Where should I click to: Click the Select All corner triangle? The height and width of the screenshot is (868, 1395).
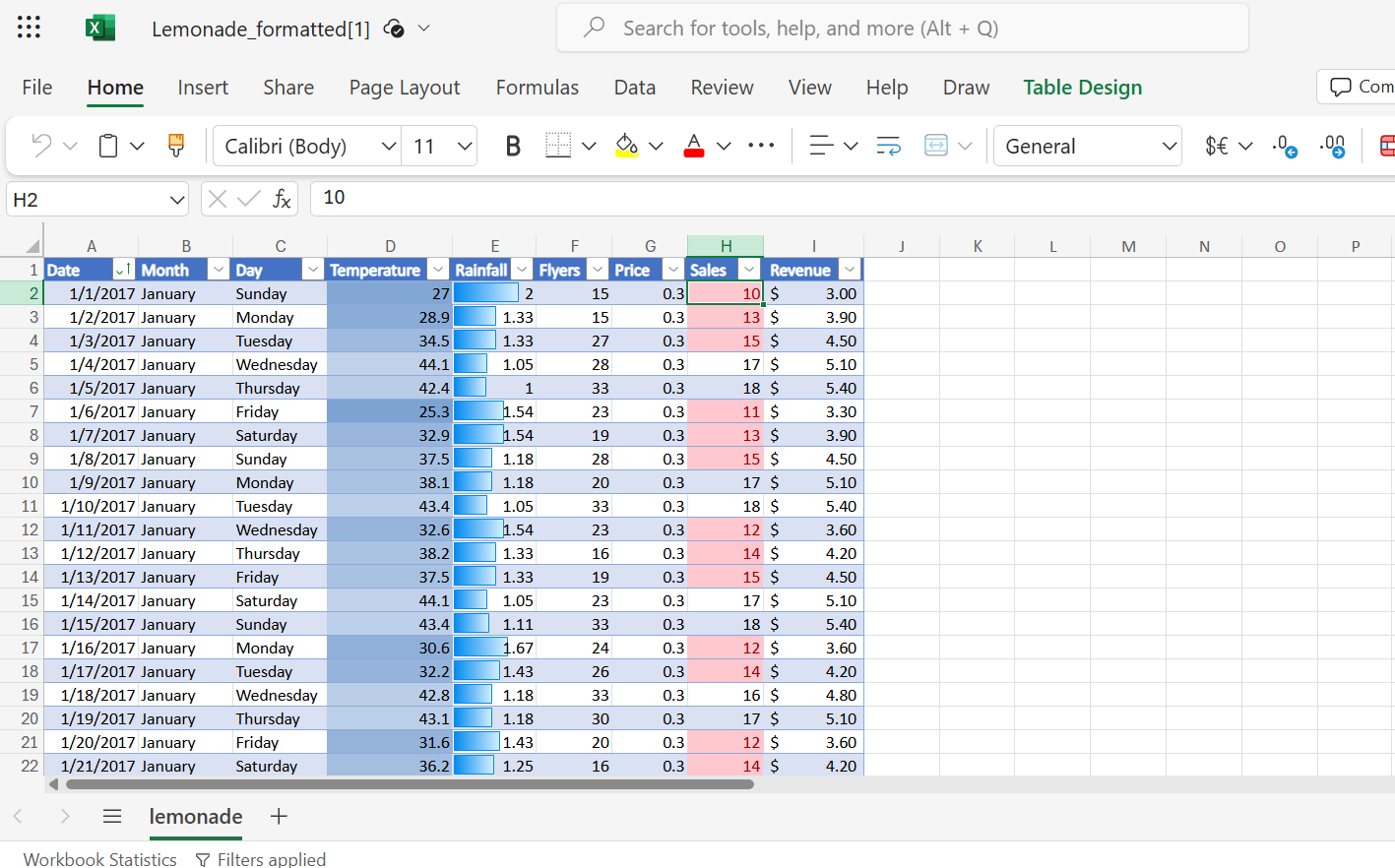[32, 246]
